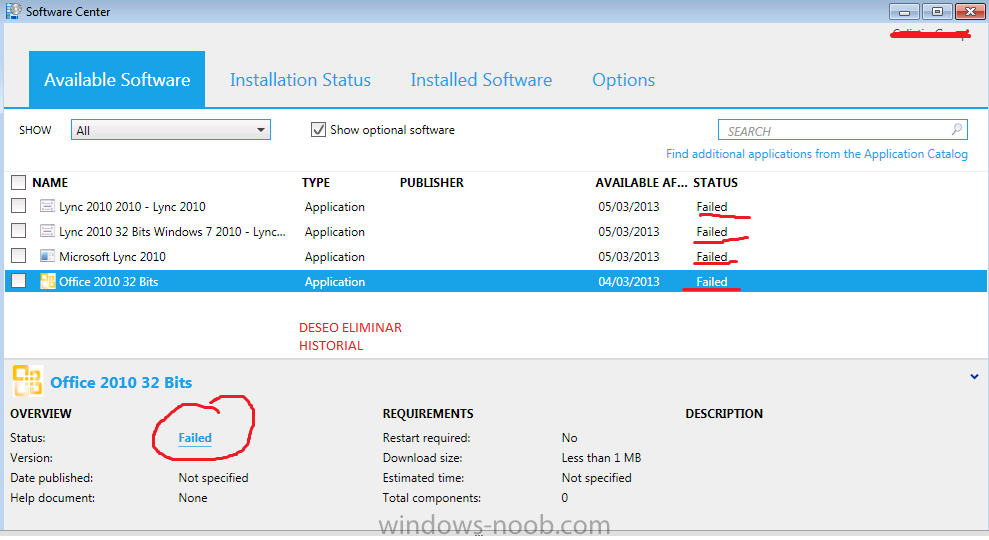989x540 pixels.
Task: Uncheck Show optional software
Action: pyautogui.click(x=319, y=129)
